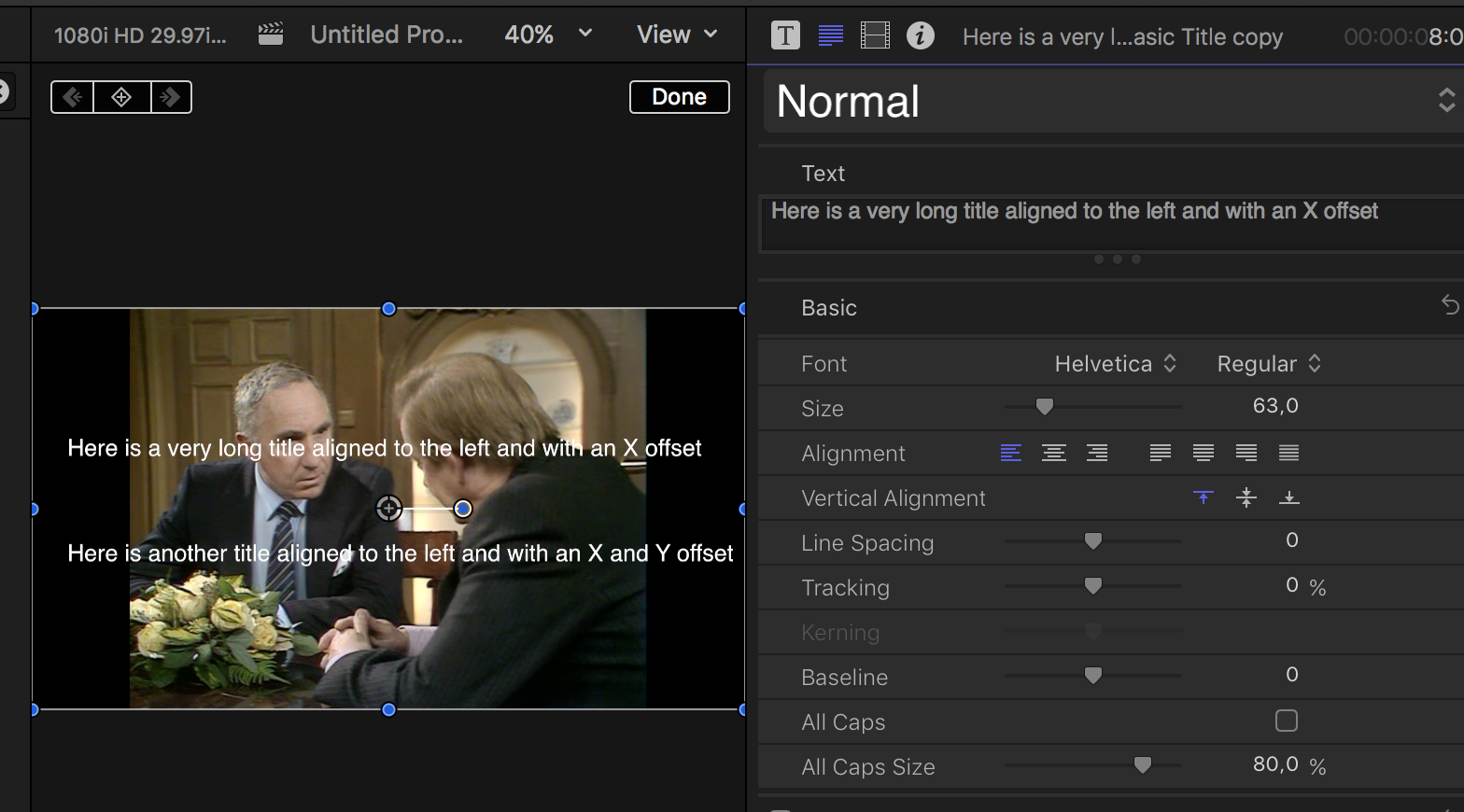This screenshot has width=1464, height=812.
Task: Open the Info inspector icon
Action: point(921,36)
